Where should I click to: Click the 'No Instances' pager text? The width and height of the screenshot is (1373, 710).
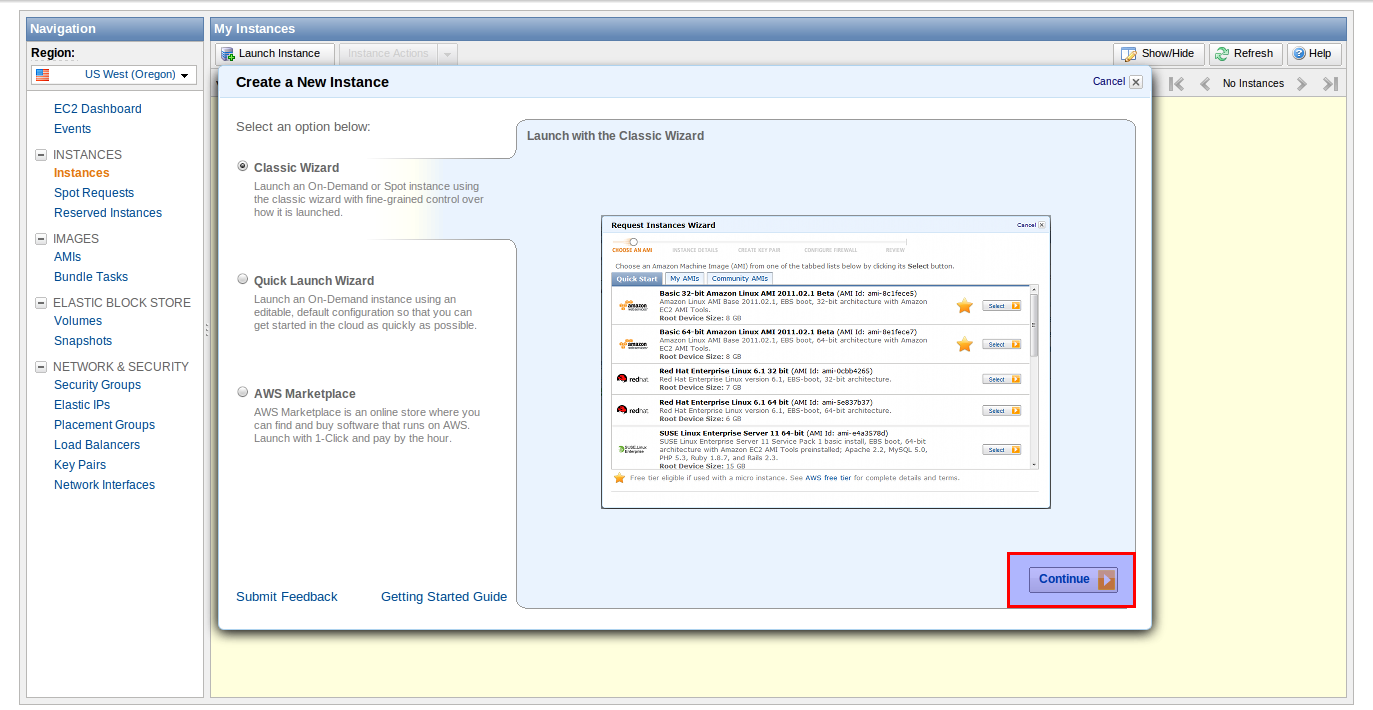(1253, 84)
